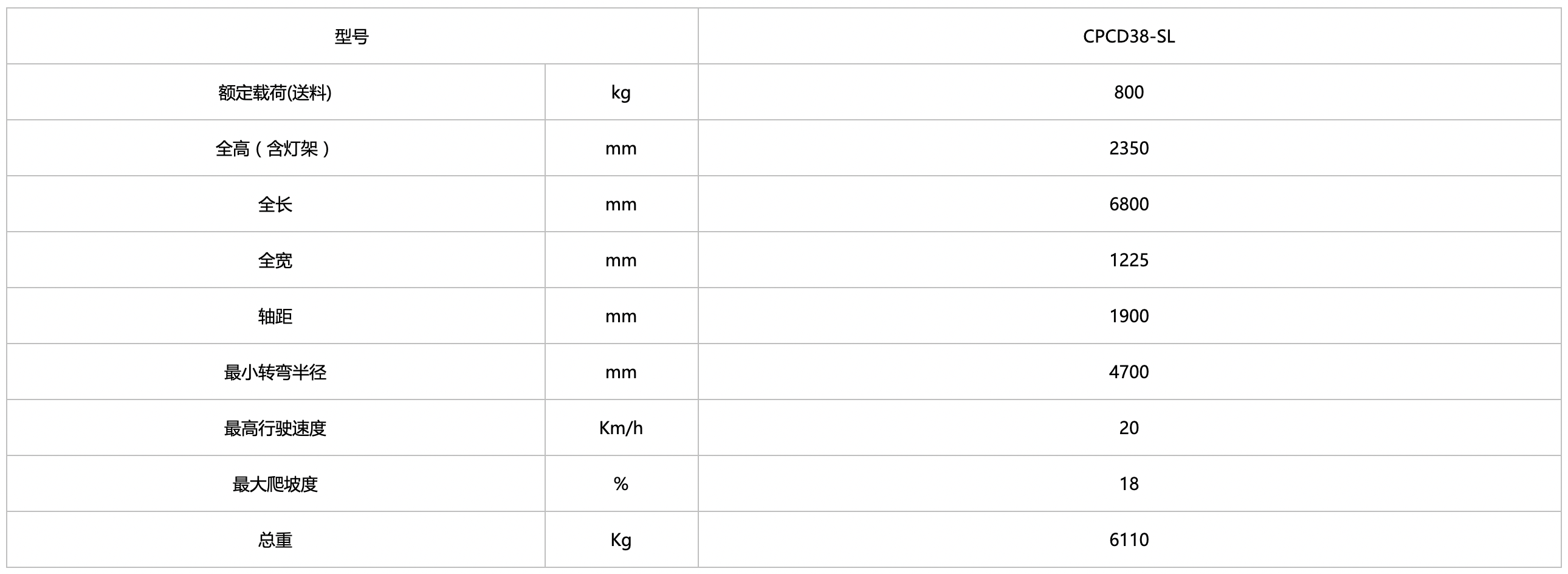Select the total weight value 6110

[x=1129, y=541]
